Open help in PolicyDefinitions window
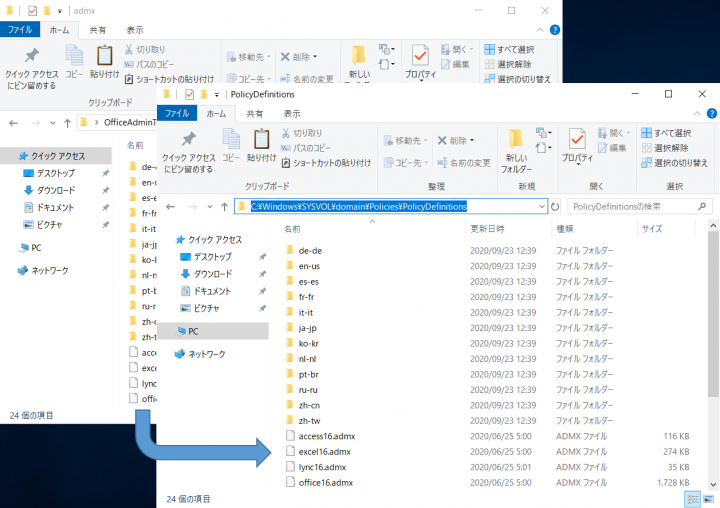 [x=711, y=113]
